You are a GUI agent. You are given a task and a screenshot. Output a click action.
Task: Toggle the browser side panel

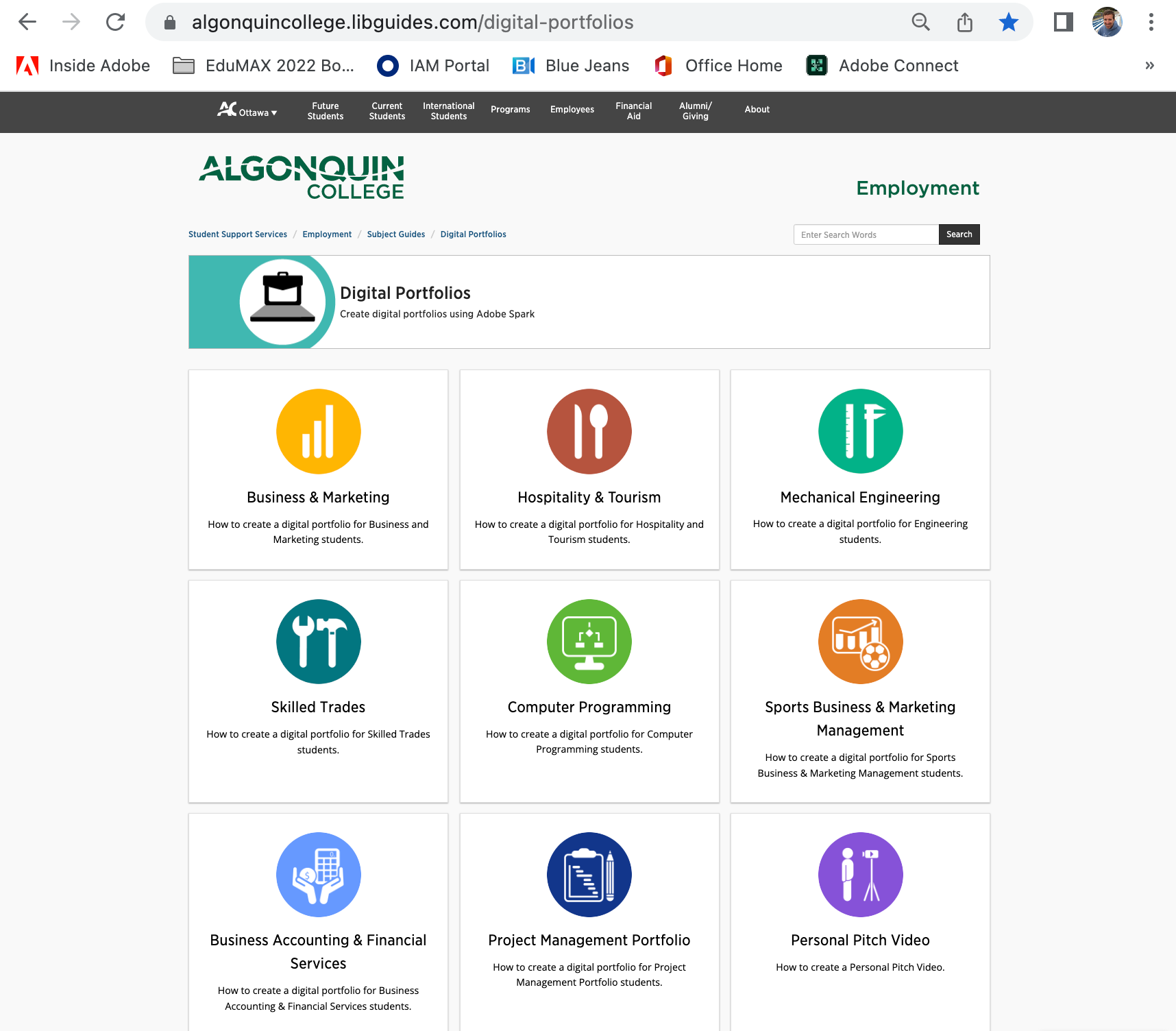pyautogui.click(x=1063, y=23)
